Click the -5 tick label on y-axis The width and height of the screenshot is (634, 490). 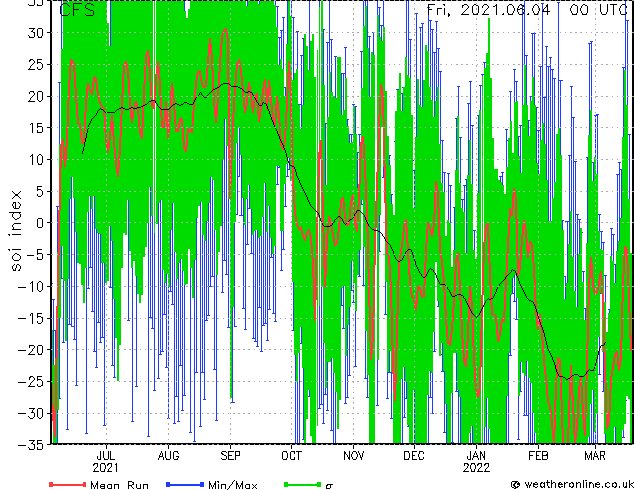point(36,255)
